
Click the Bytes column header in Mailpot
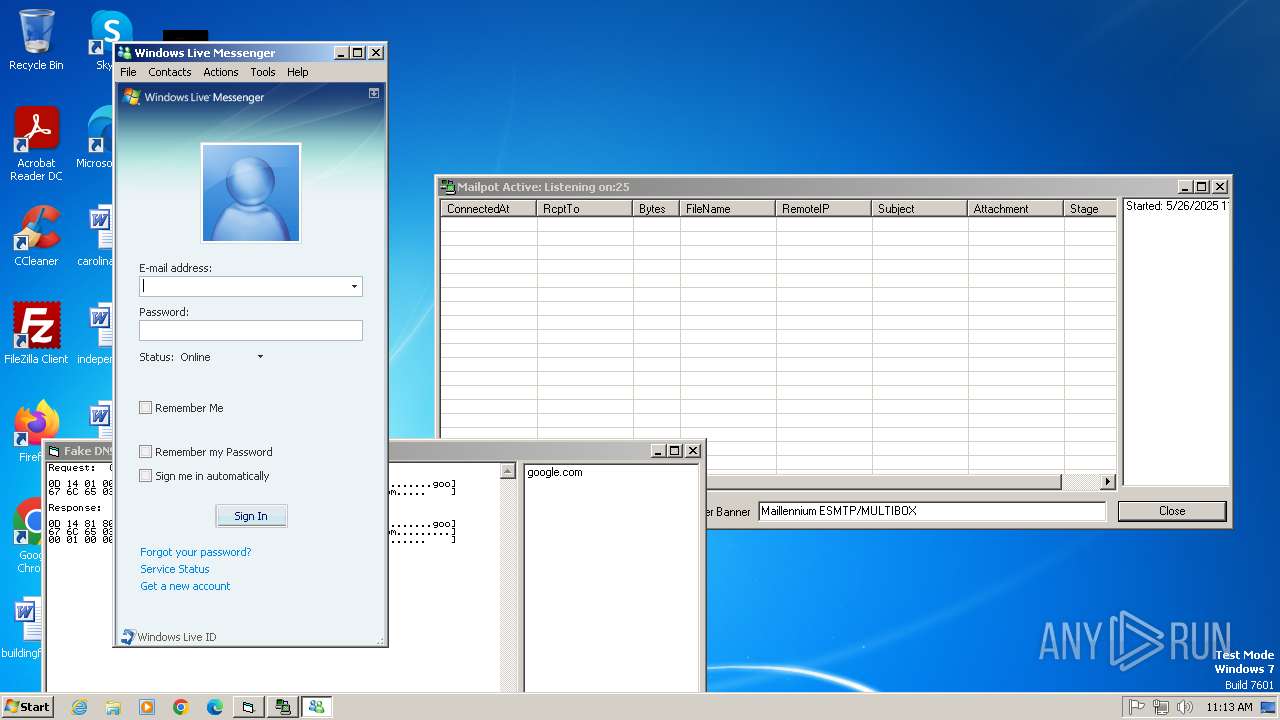tap(657, 209)
